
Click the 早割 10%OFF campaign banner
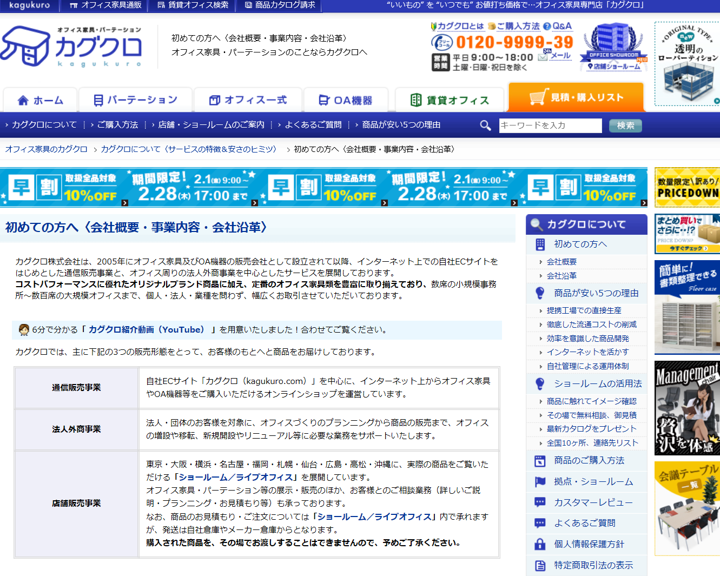point(324,187)
